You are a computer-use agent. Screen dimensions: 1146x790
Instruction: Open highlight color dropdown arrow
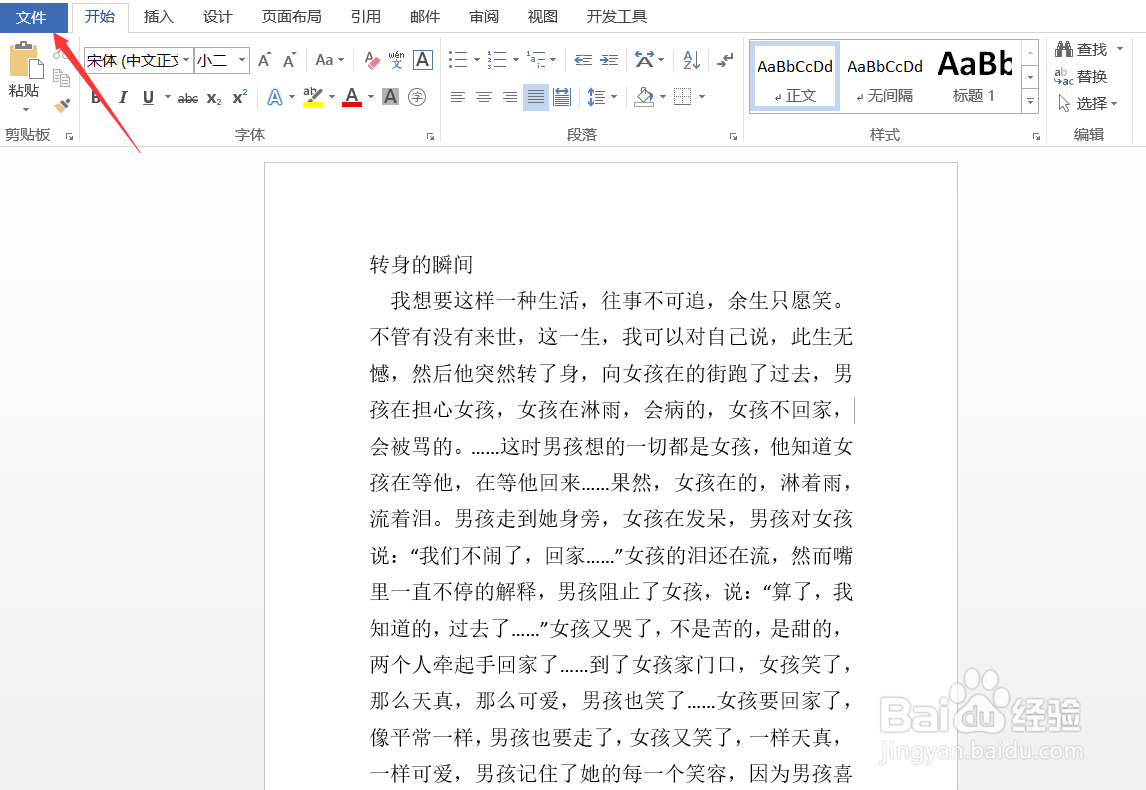click(332, 96)
